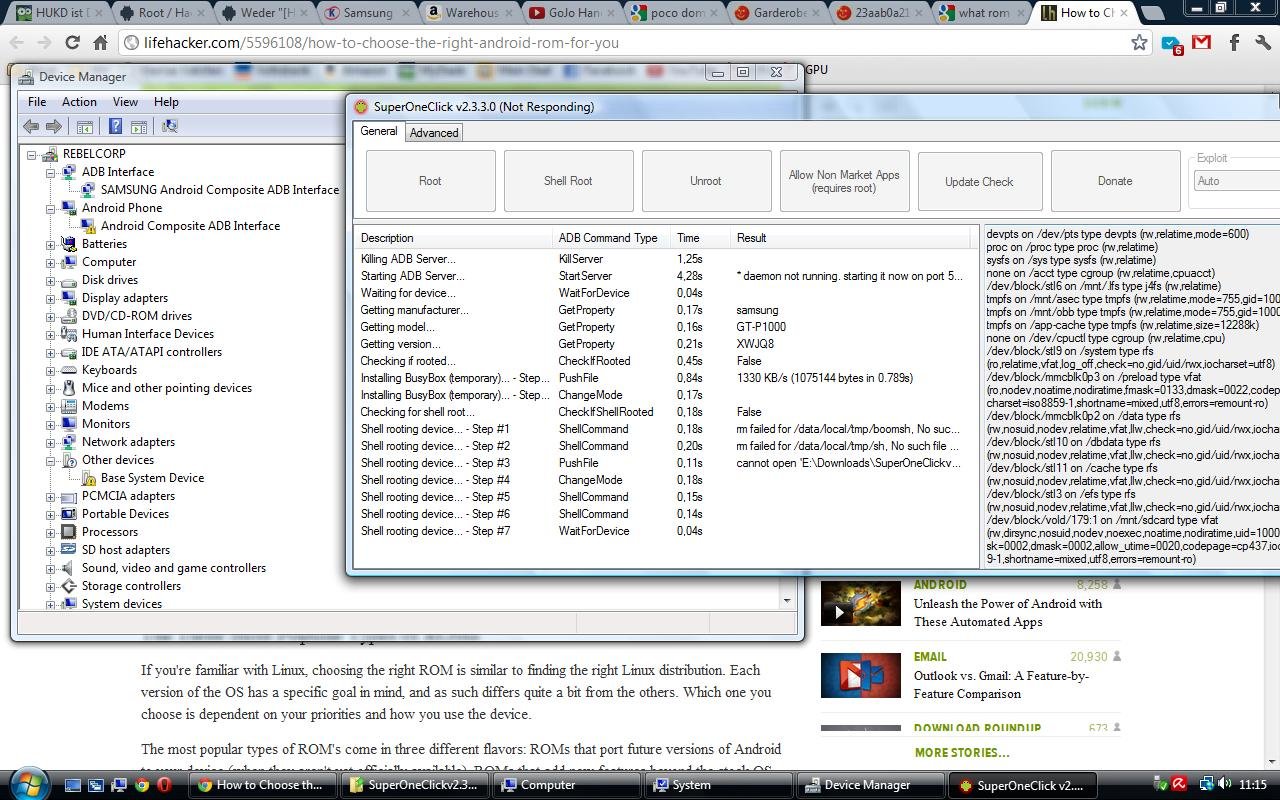Click the Sound, video and game controllers icon

click(69, 568)
